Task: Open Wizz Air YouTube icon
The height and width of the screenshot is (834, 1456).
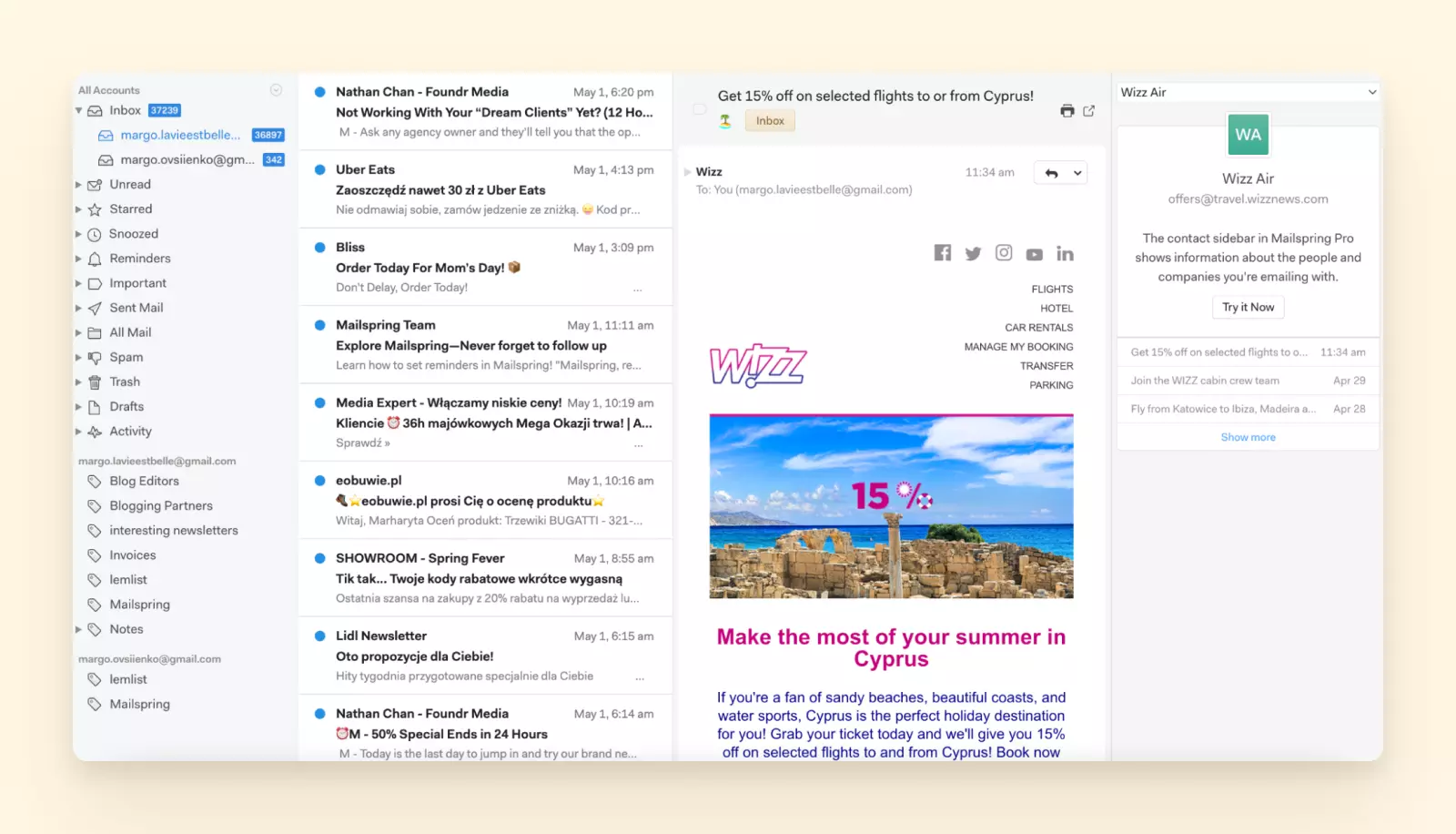Action: [x=1035, y=254]
